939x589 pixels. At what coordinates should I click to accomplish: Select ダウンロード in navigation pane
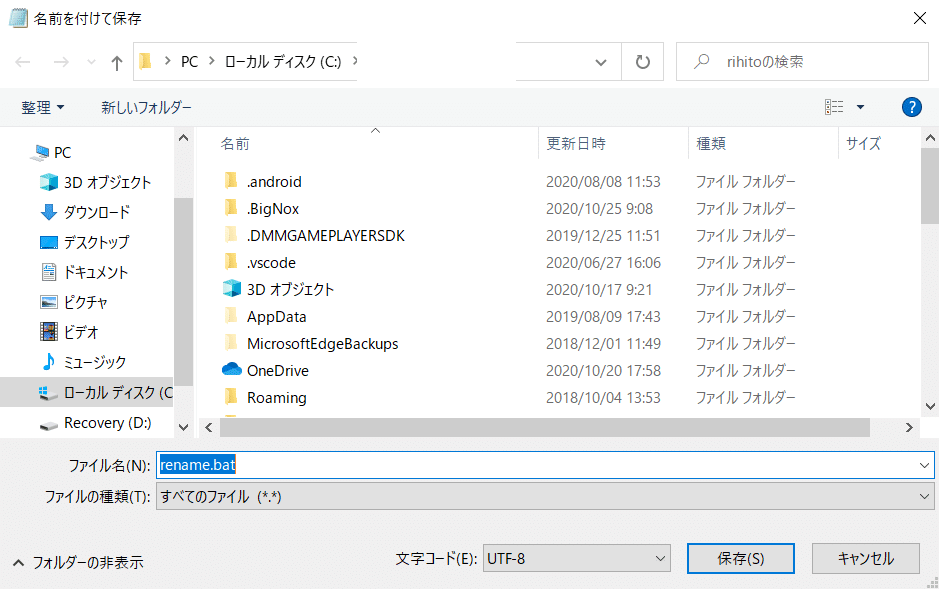[84, 212]
